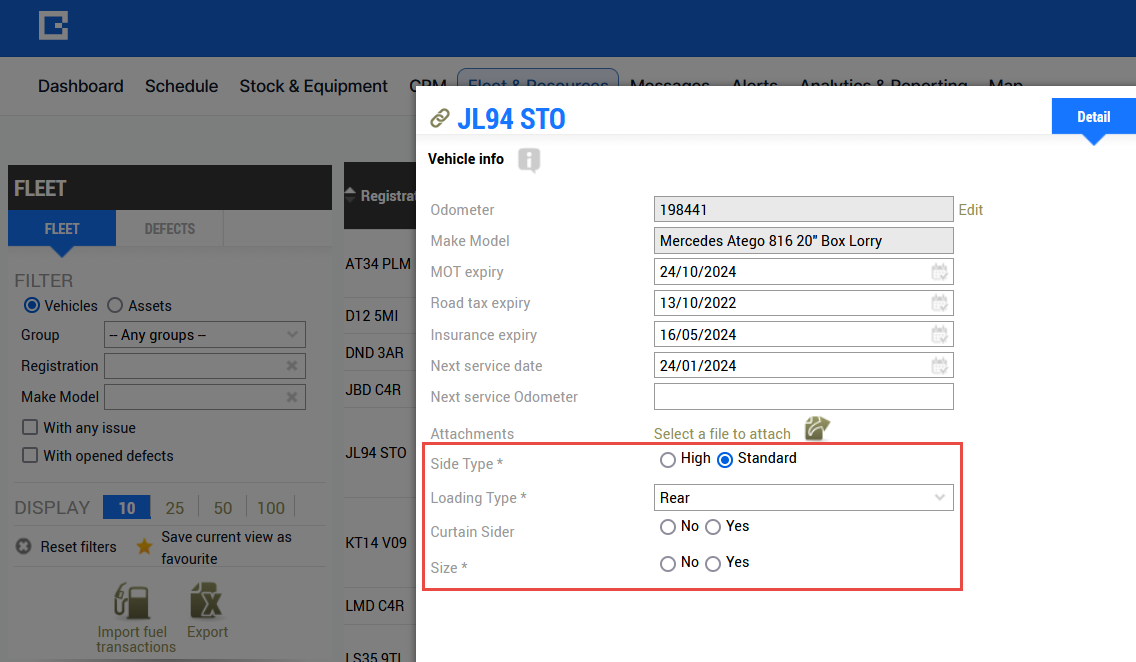
Task: Click Select a file to attach
Action: click(x=722, y=434)
